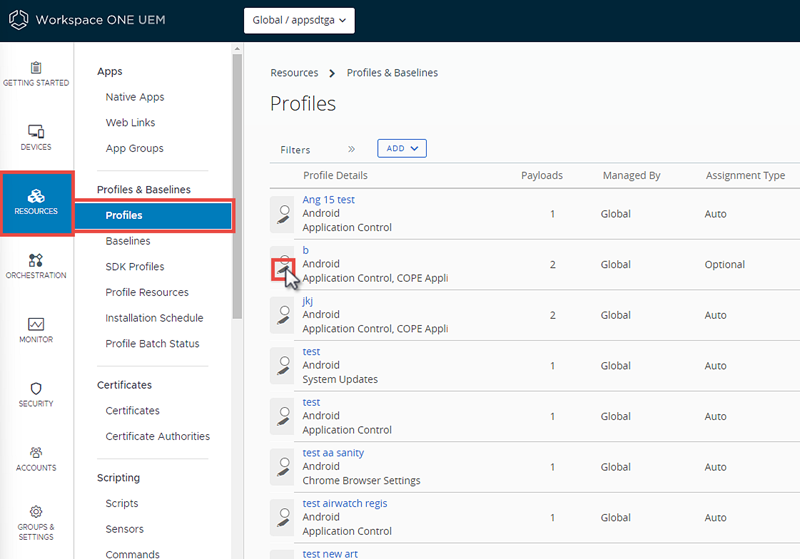This screenshot has width=800, height=559.
Task: Click the Optional assignment type cell
Action: coord(724,264)
